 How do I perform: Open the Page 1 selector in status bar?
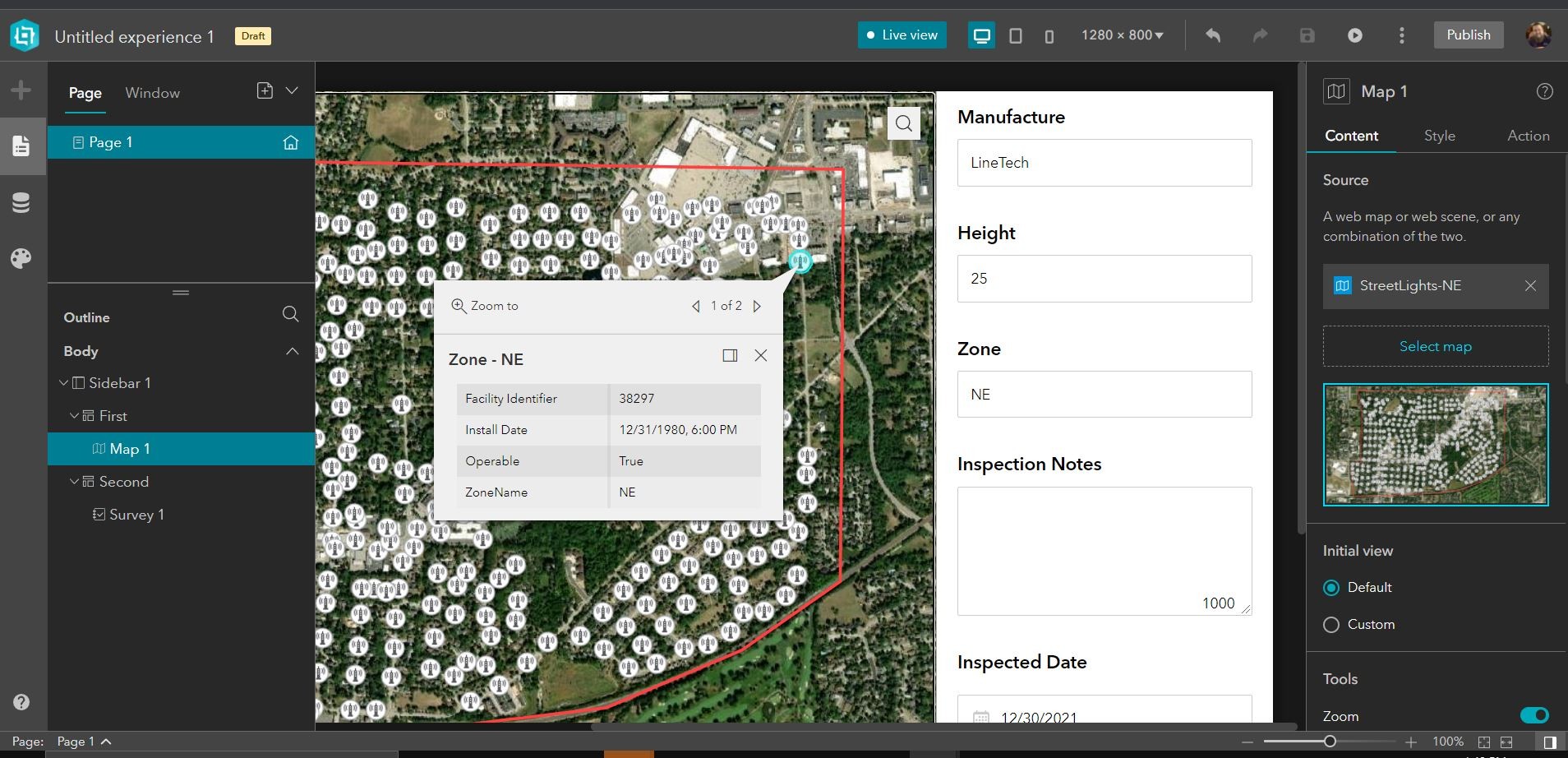[84, 742]
